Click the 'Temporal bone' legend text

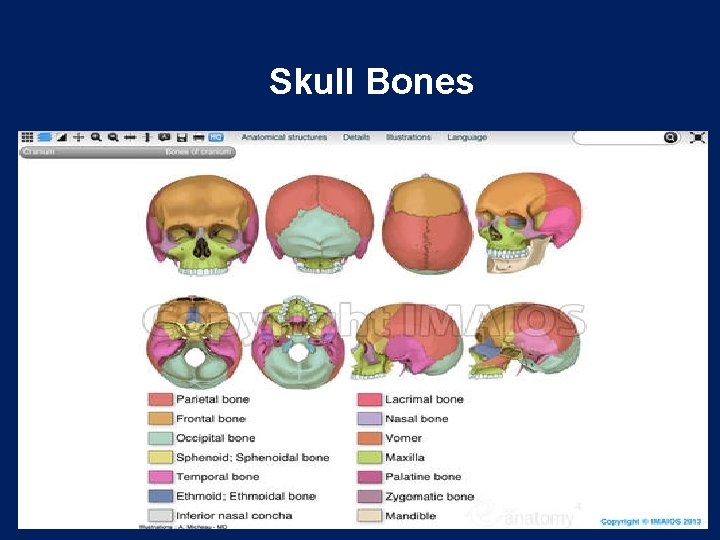click(x=218, y=477)
